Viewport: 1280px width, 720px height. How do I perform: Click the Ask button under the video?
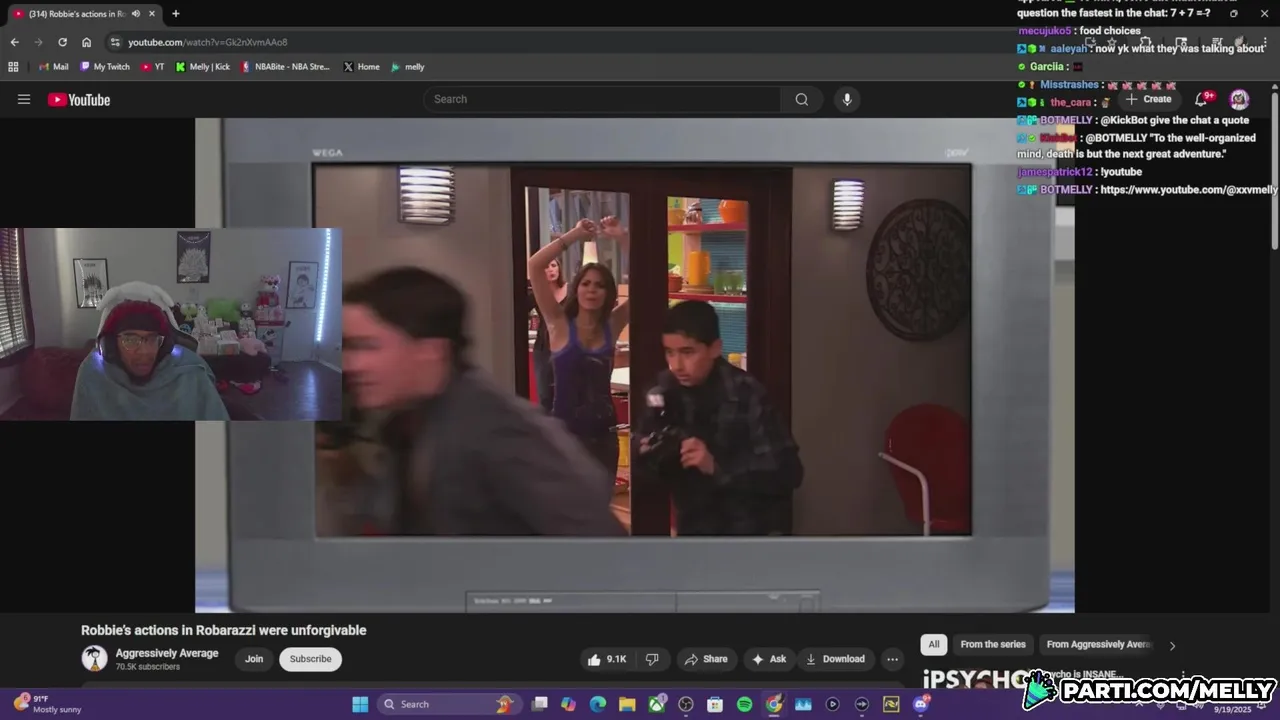[x=769, y=659]
